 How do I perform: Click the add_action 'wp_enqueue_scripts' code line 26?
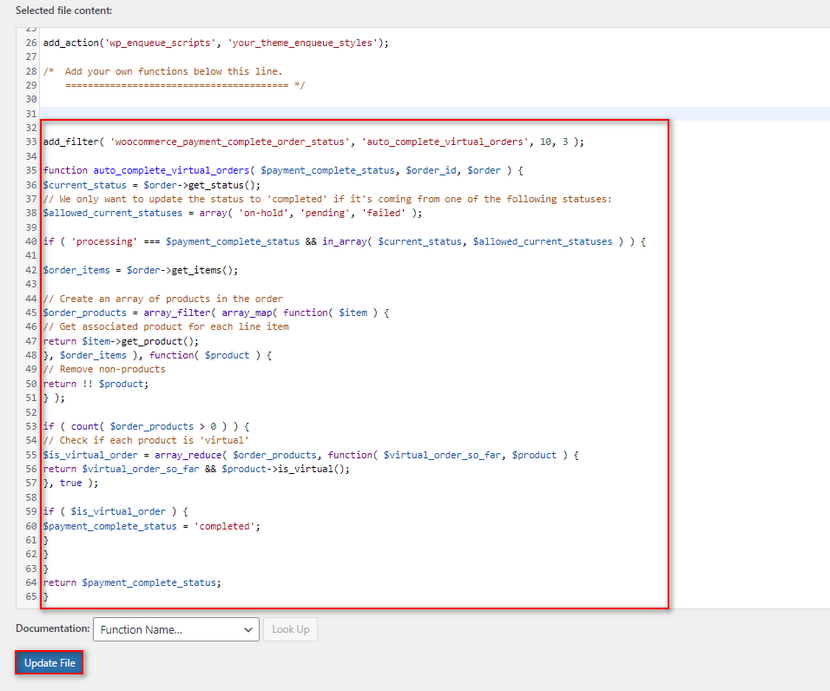(216, 43)
